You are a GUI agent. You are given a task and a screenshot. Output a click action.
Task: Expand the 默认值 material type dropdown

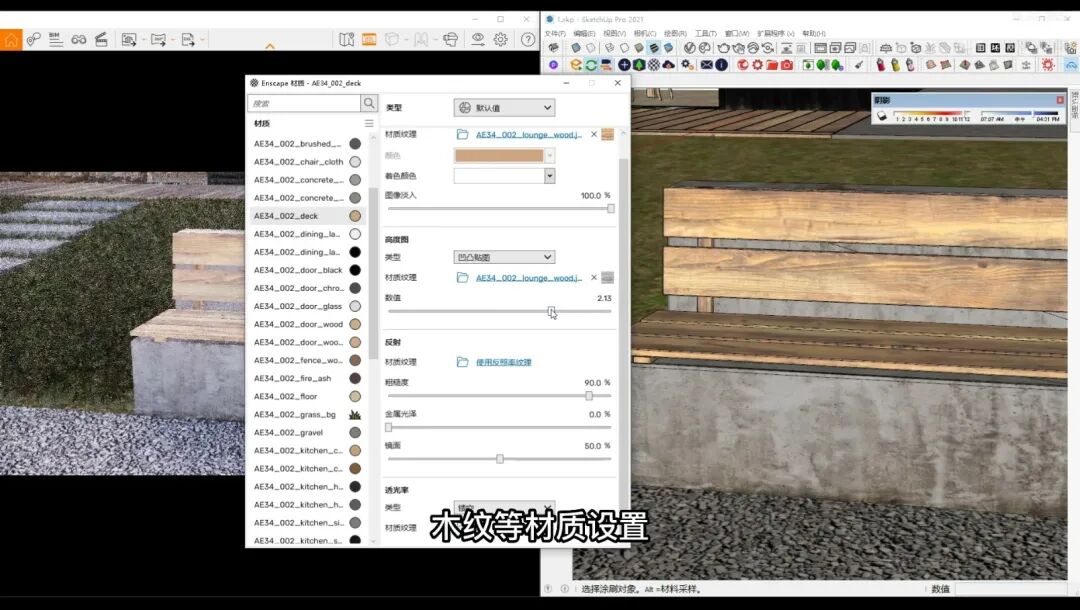tap(504, 108)
